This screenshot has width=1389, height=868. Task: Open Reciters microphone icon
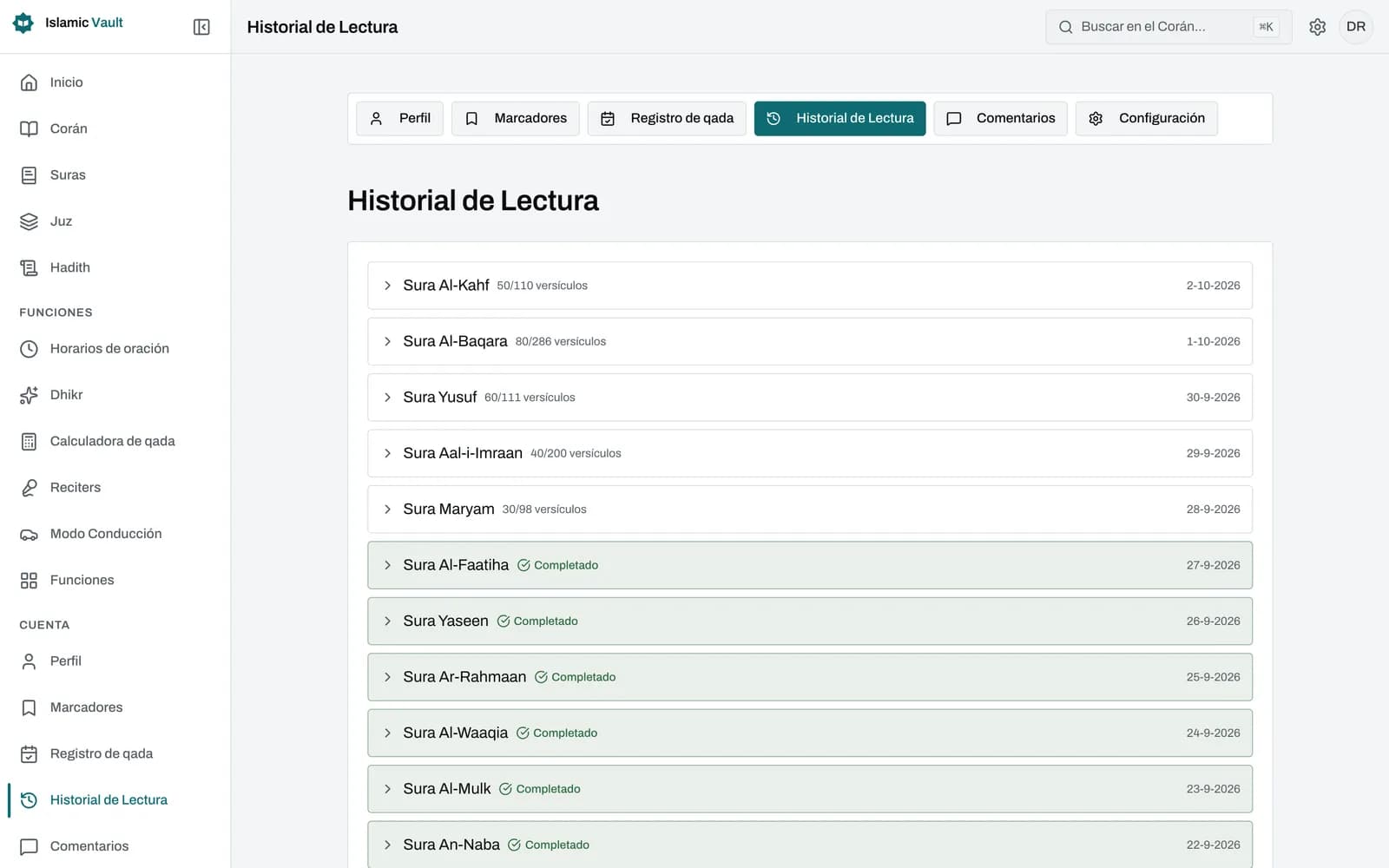(x=29, y=488)
